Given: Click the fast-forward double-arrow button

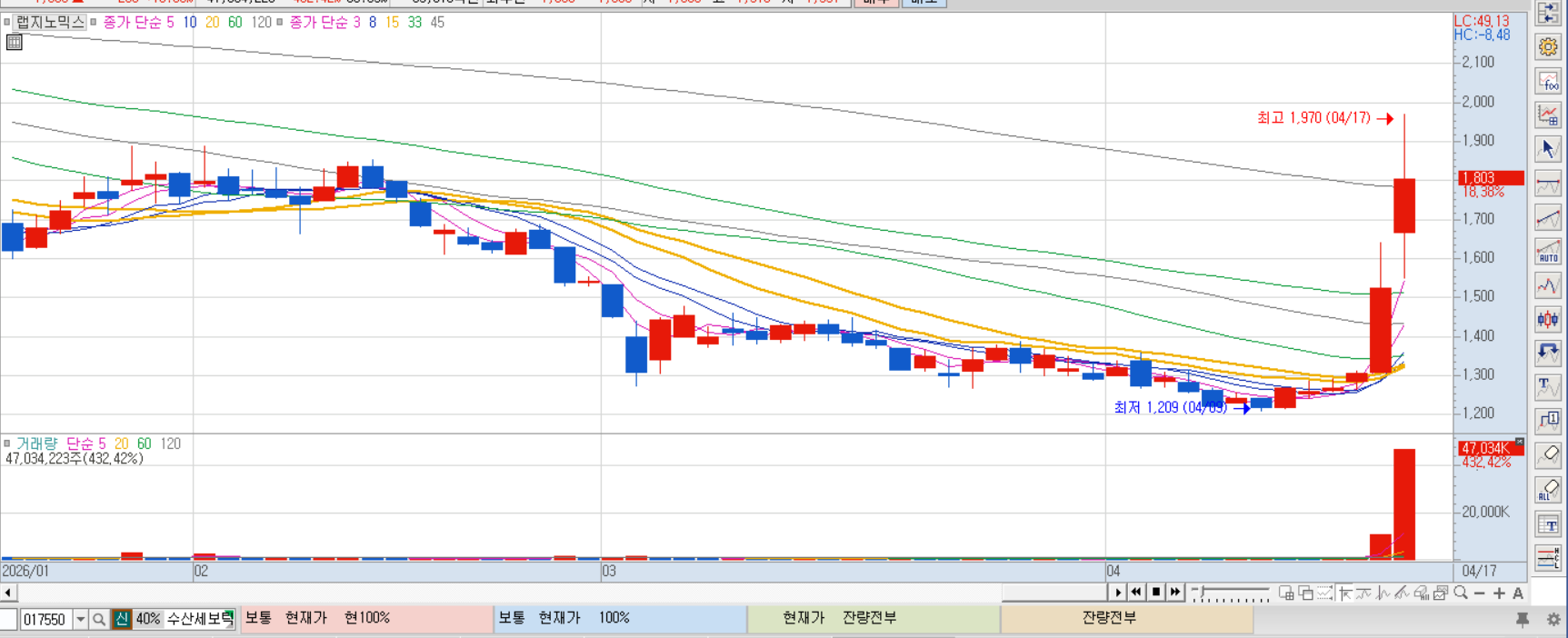Looking at the screenshot, I should (x=1175, y=593).
